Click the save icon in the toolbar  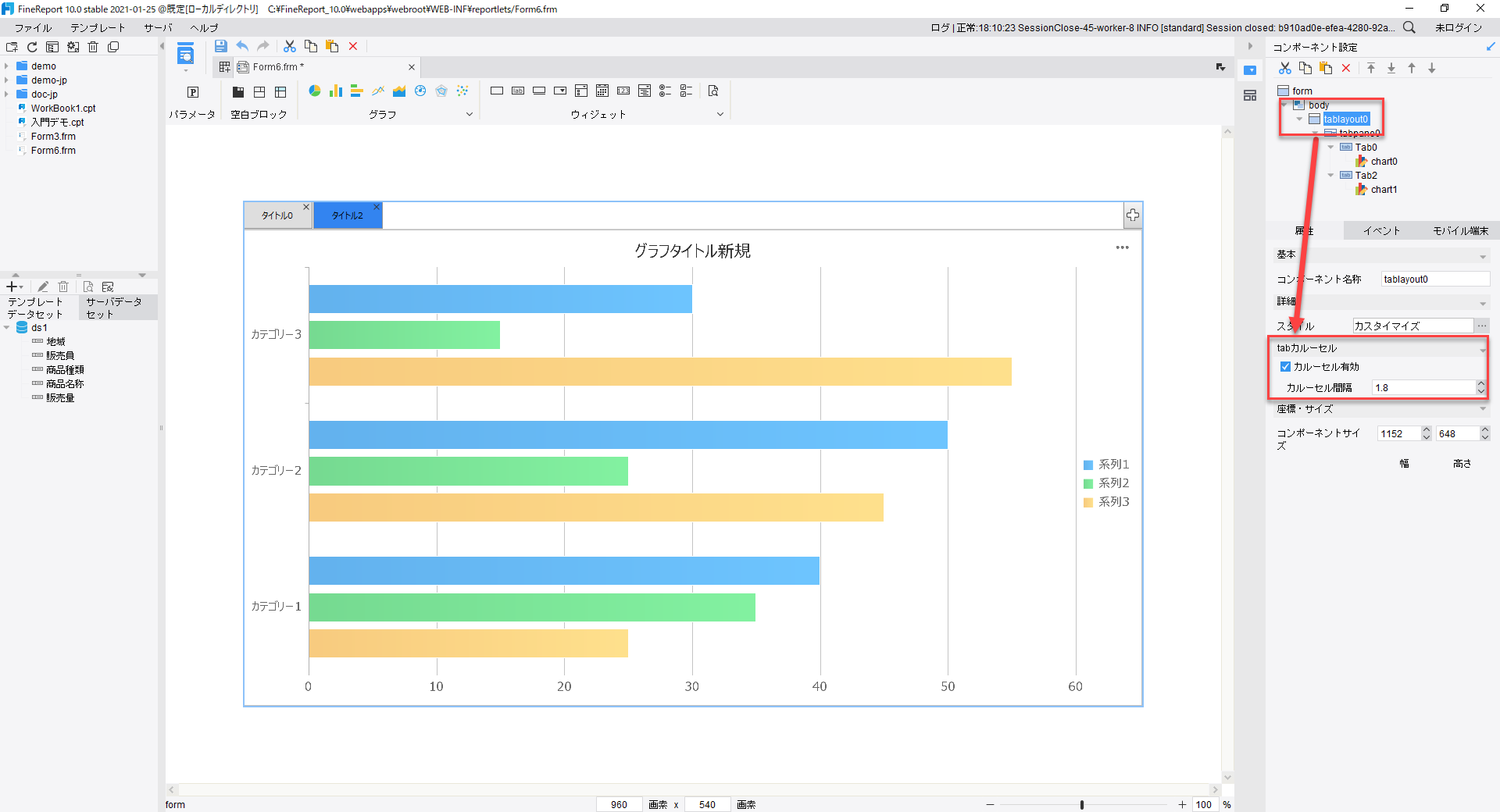coord(221,46)
